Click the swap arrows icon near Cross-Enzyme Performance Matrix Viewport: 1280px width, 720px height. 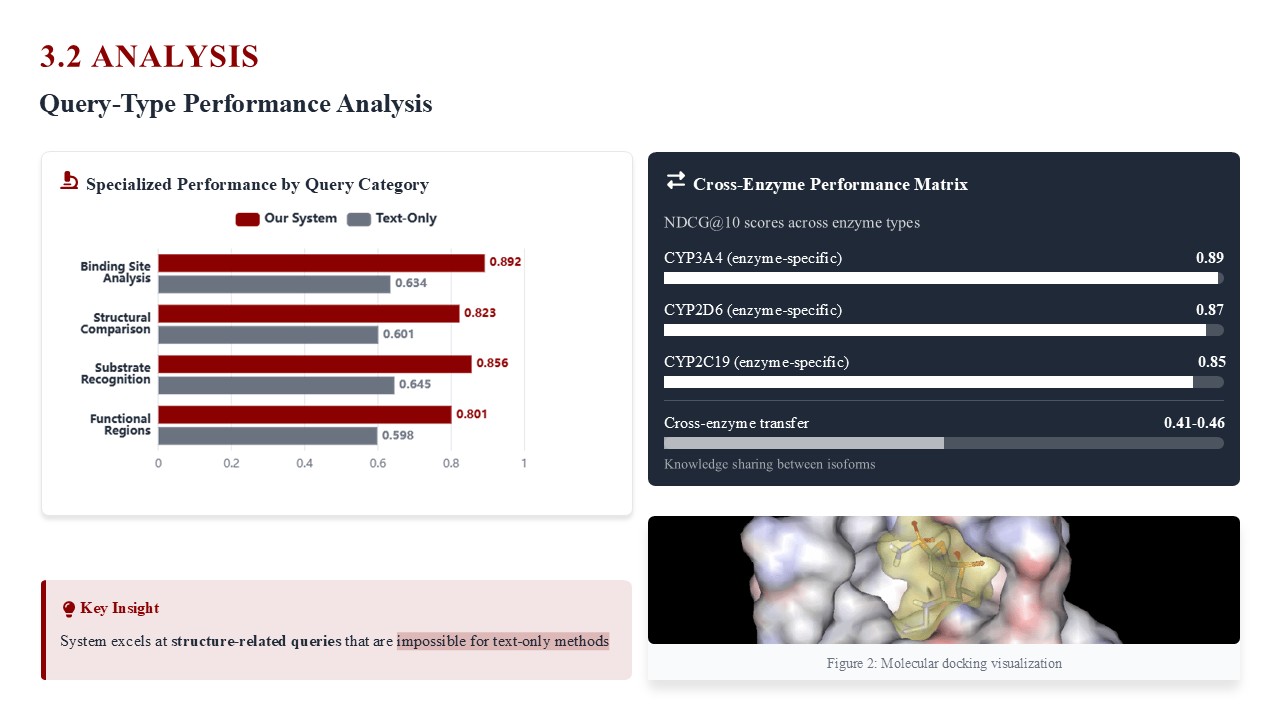point(676,180)
